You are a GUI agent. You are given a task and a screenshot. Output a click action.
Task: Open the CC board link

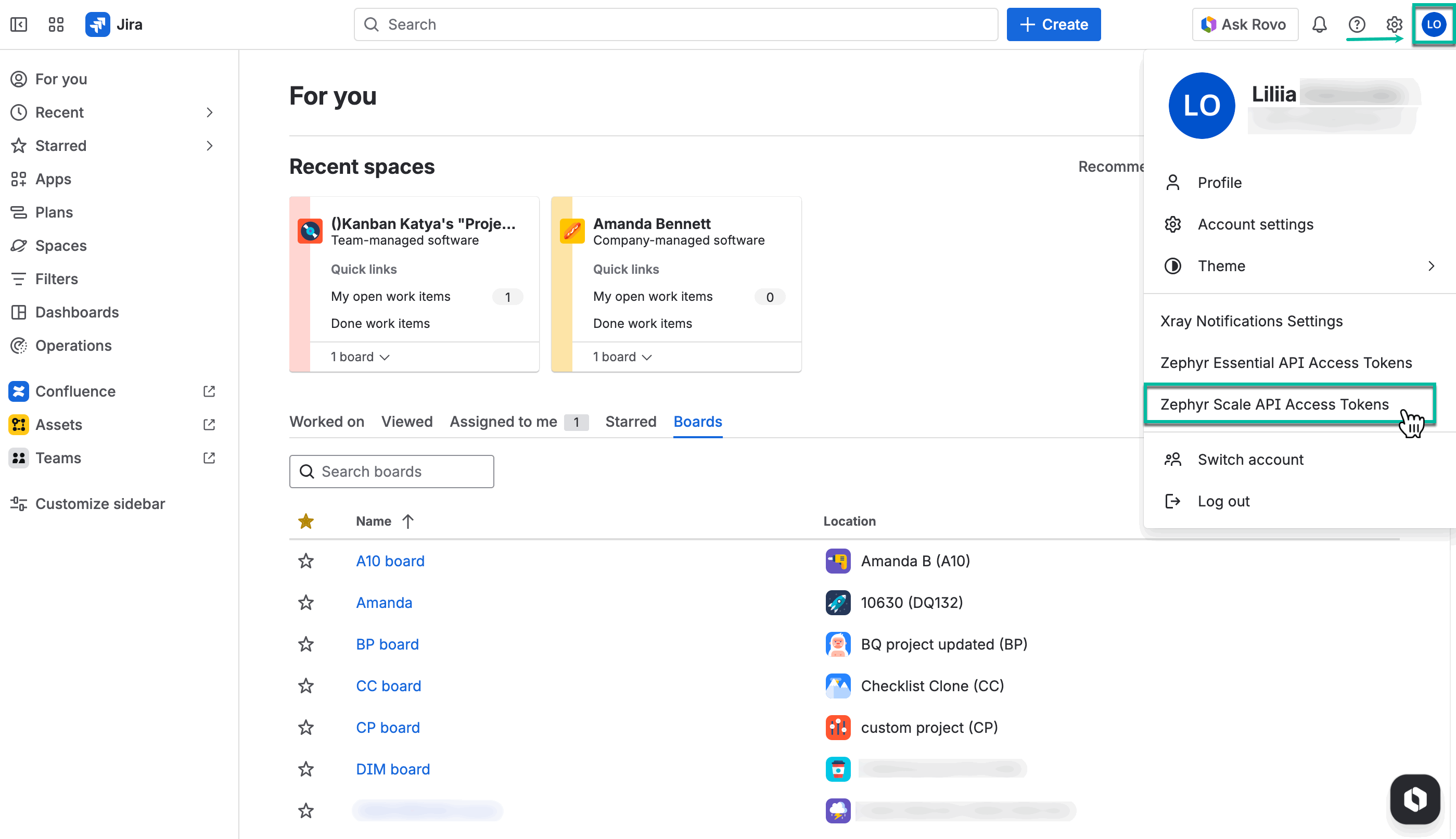click(x=388, y=686)
